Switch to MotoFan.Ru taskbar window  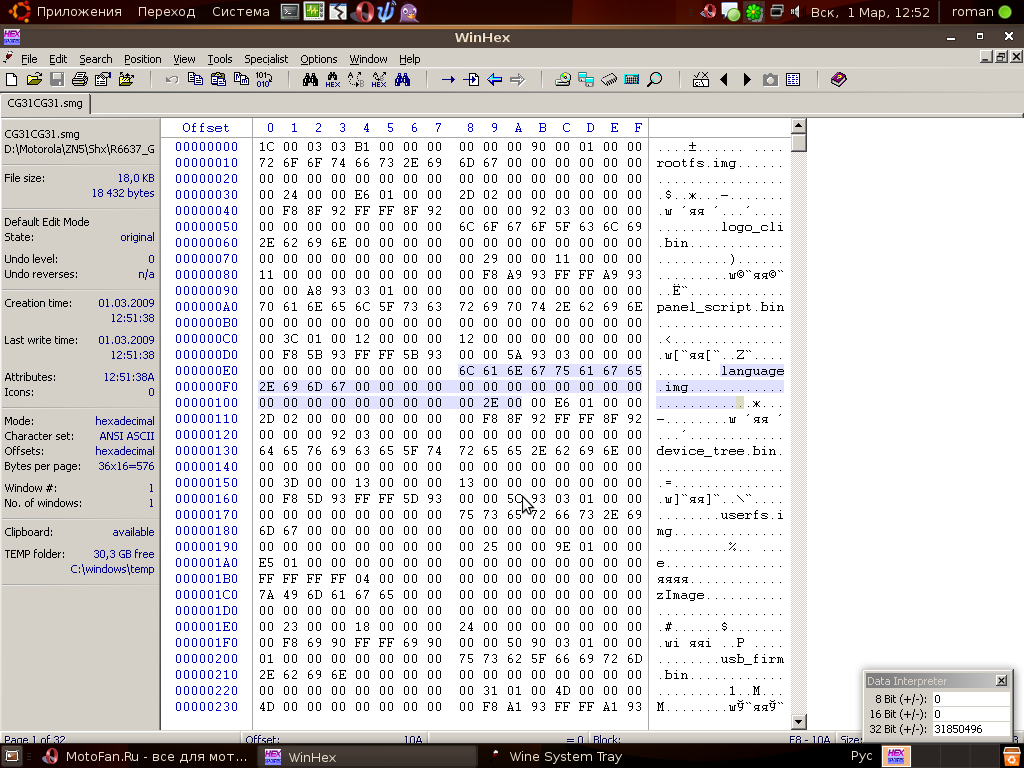tap(144, 757)
